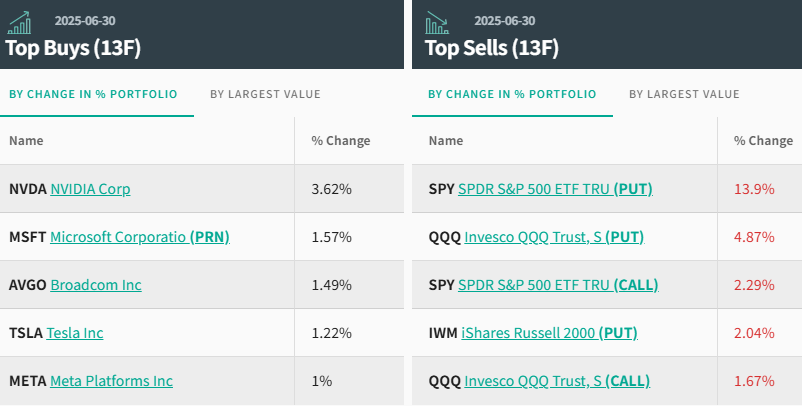802x406 pixels.
Task: Click the Top Sells falling chart icon
Action: 438,22
